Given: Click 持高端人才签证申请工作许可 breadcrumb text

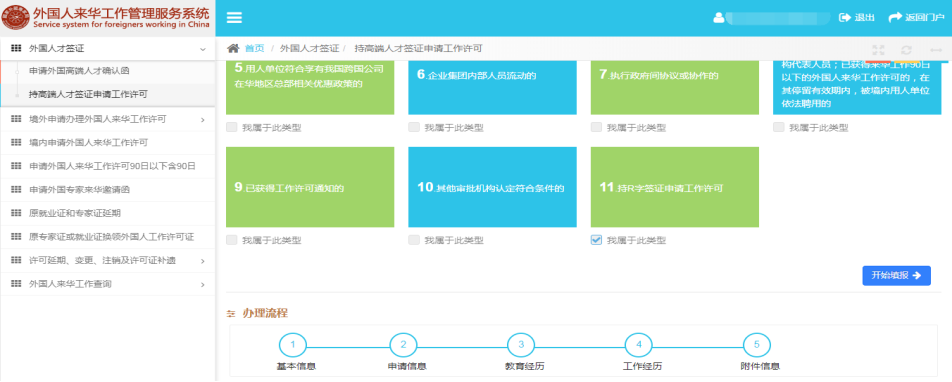Looking at the screenshot, I should (x=418, y=48).
